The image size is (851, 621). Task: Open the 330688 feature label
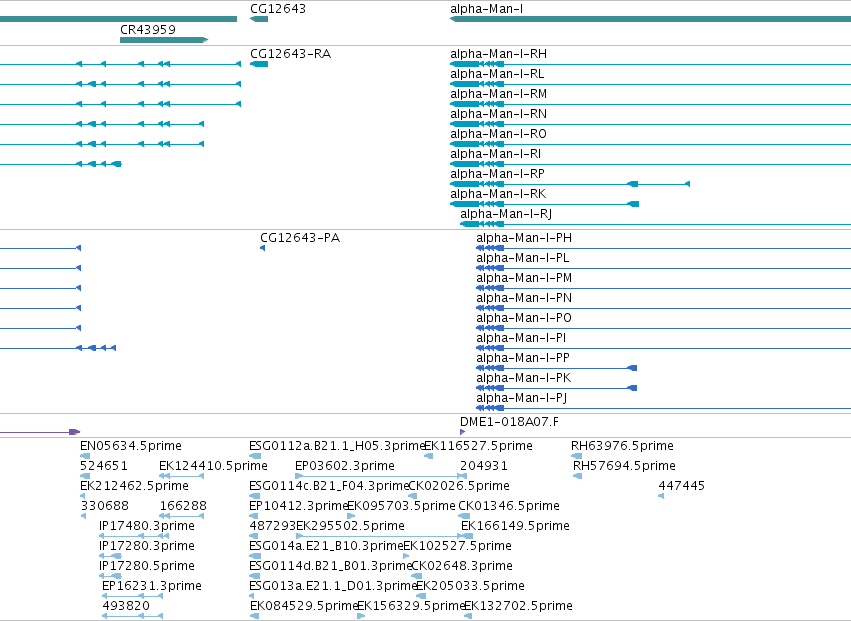(x=105, y=506)
